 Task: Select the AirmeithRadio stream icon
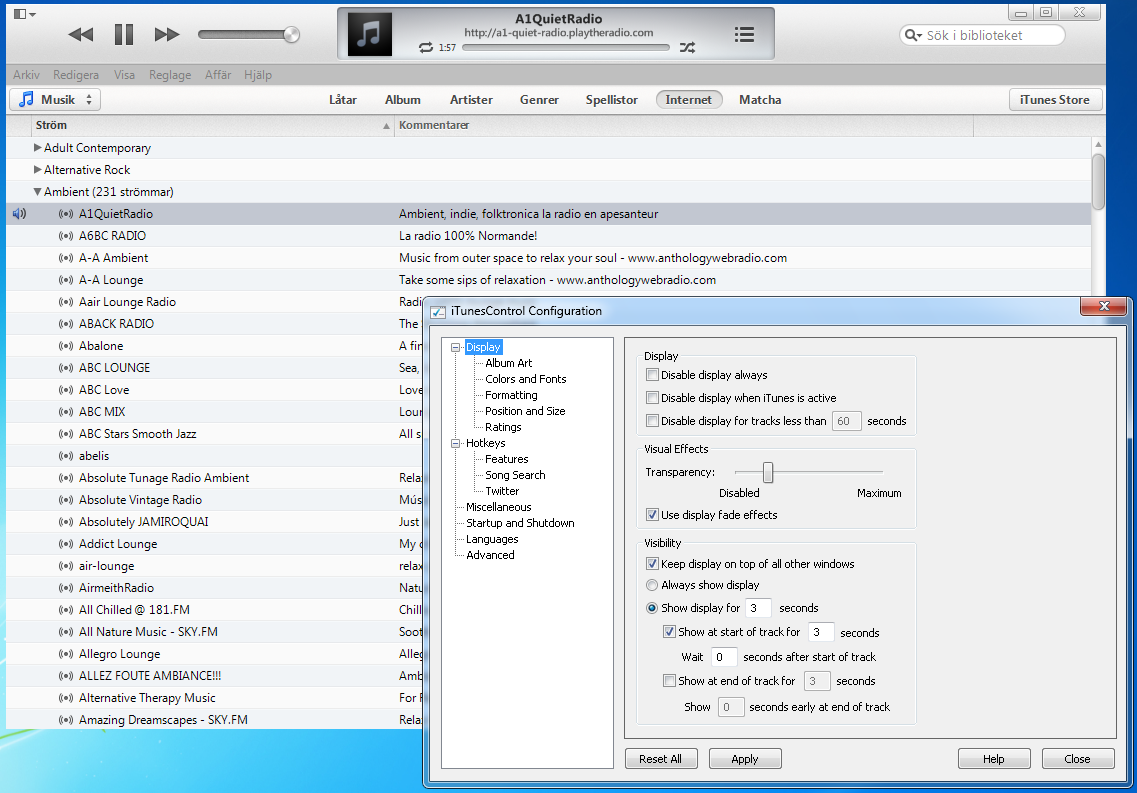tap(66, 588)
